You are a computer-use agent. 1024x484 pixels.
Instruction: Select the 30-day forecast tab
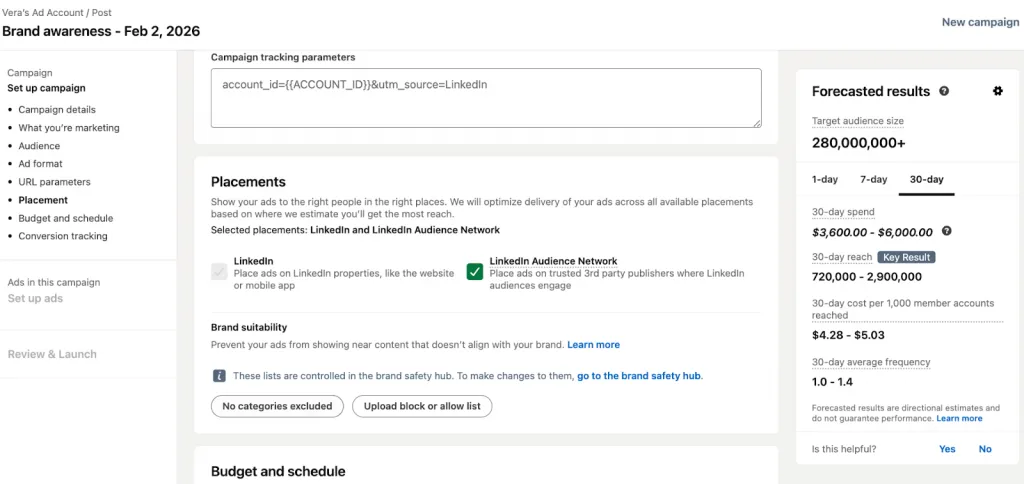926,179
